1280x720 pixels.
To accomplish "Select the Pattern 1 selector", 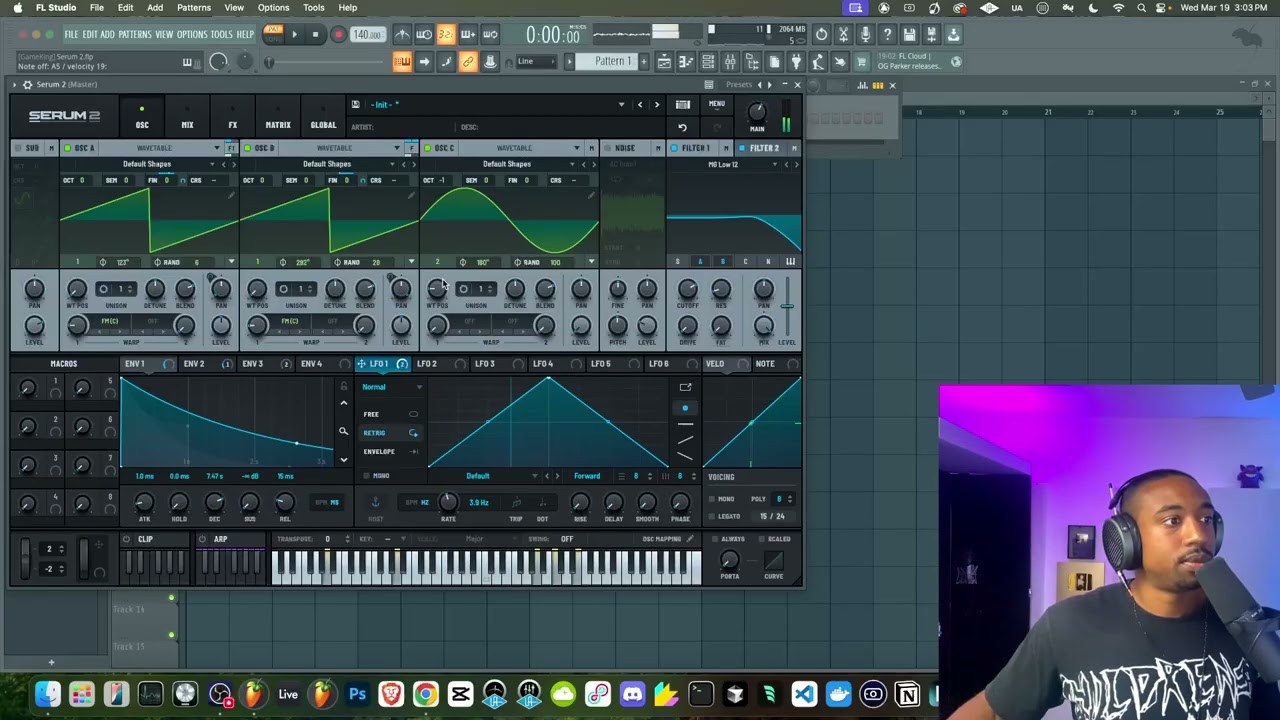I will [x=613, y=62].
